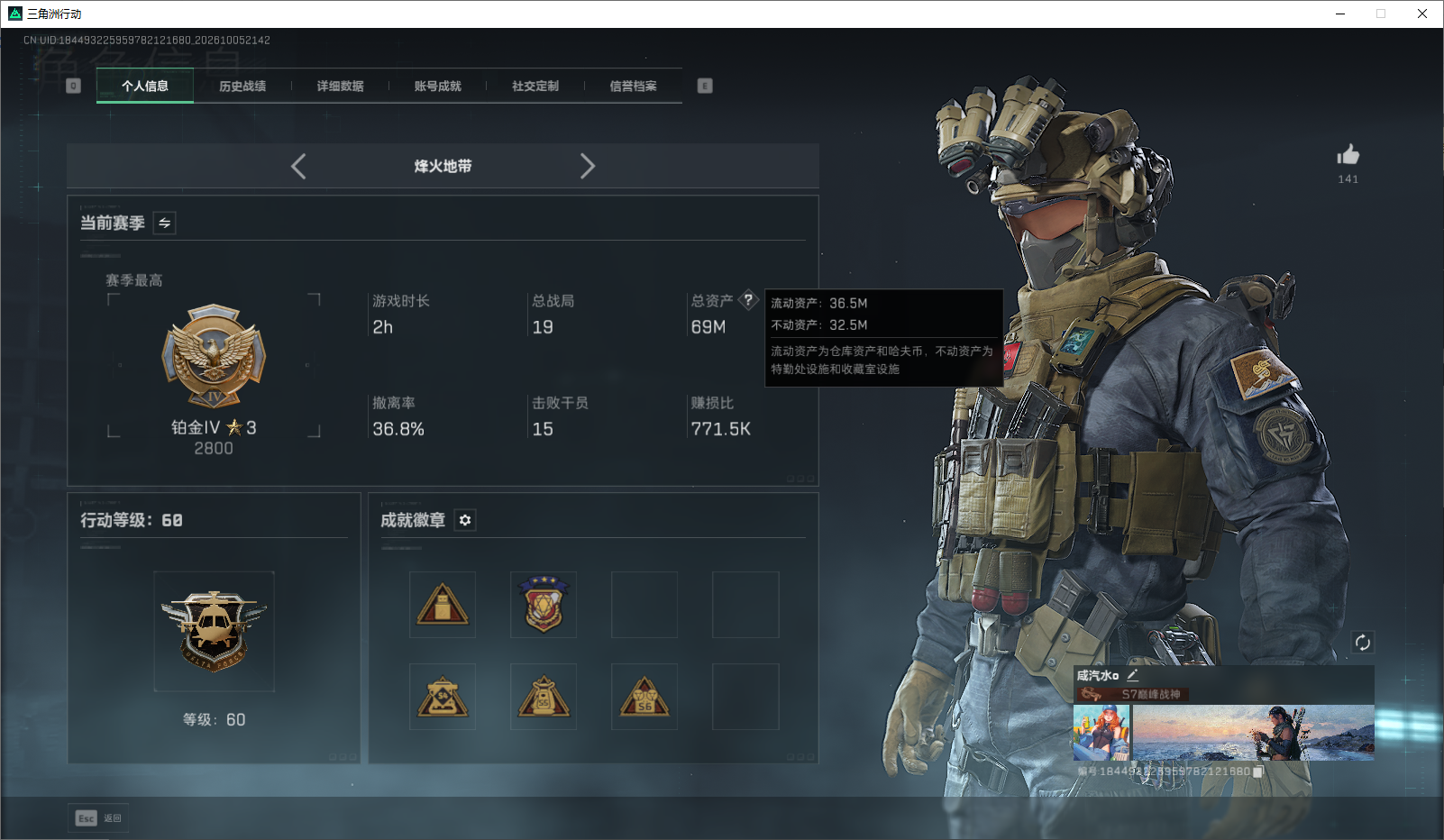The width and height of the screenshot is (1444, 840).
Task: Click the 赚损比 771.5K value
Action: tap(721, 429)
